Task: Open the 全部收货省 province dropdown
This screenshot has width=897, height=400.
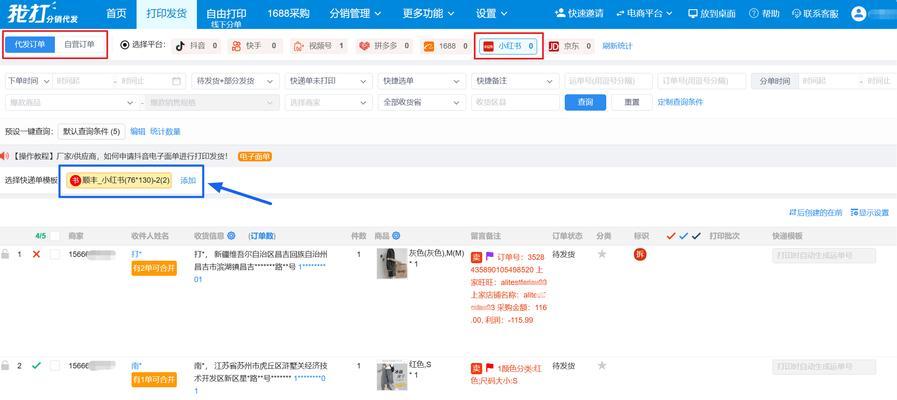Action: [422, 102]
